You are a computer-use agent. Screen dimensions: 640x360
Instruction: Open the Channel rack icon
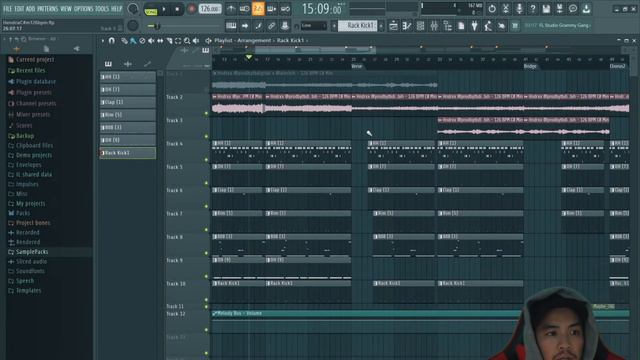(420, 26)
